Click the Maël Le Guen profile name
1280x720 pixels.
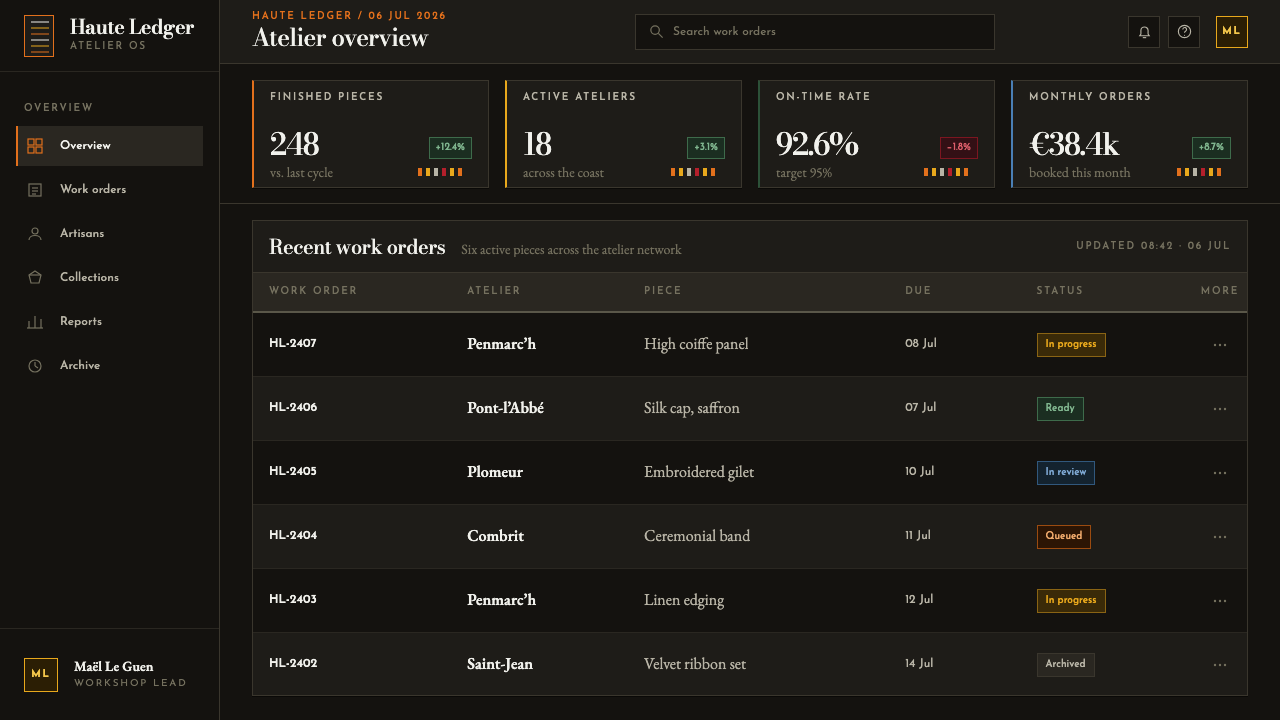pyautogui.click(x=114, y=667)
